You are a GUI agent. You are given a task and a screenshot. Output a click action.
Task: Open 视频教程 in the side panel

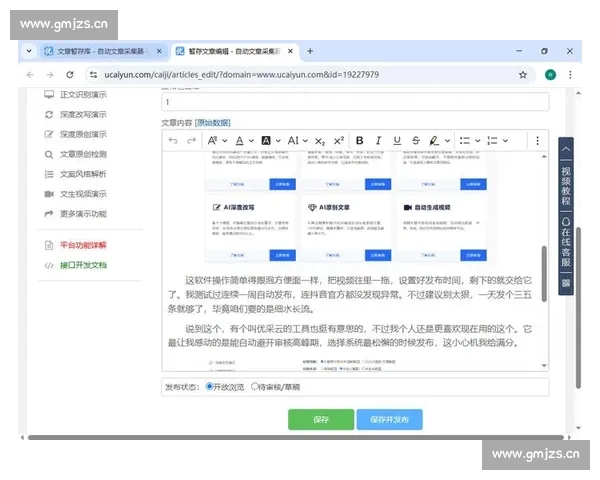tap(566, 186)
